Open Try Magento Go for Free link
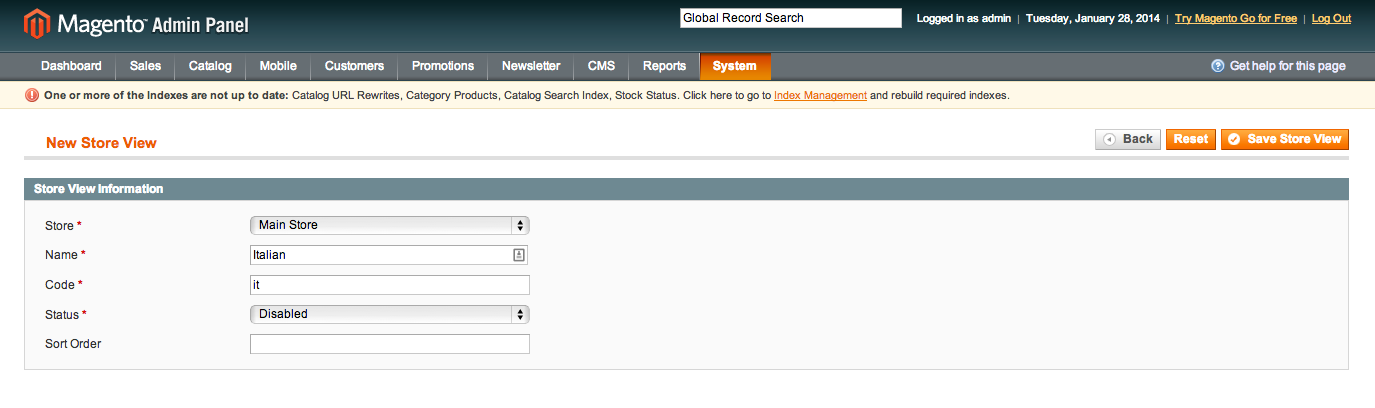The image size is (1375, 408). tap(1236, 18)
